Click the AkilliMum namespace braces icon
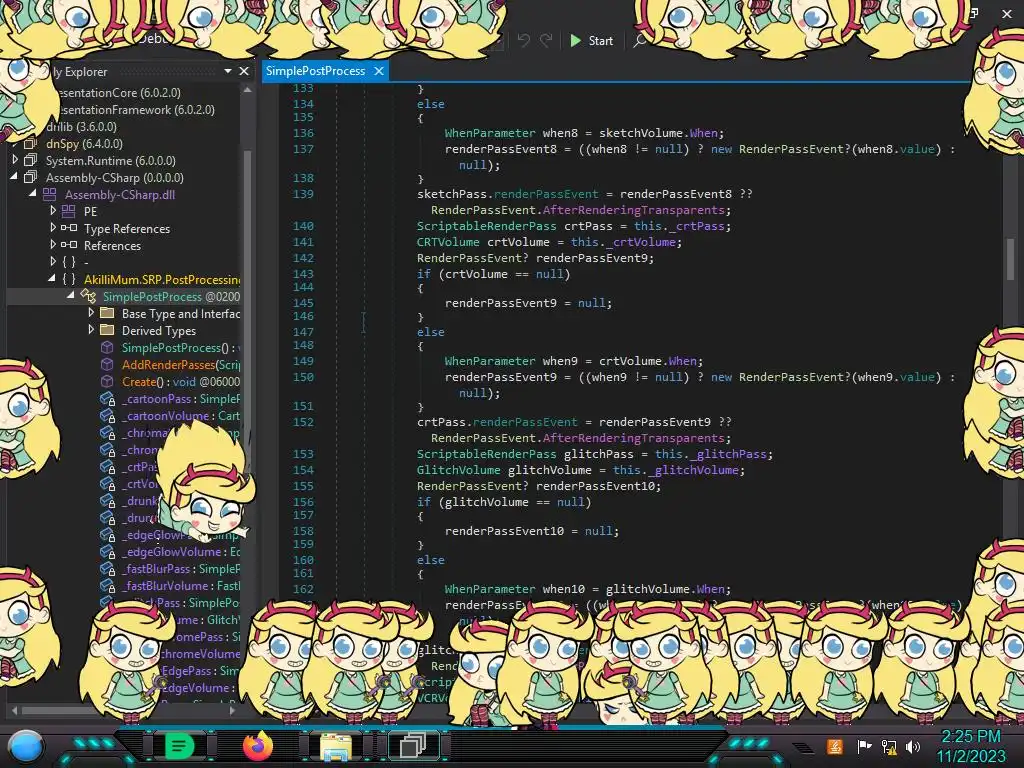The image size is (1024, 768). pyautogui.click(x=69, y=279)
